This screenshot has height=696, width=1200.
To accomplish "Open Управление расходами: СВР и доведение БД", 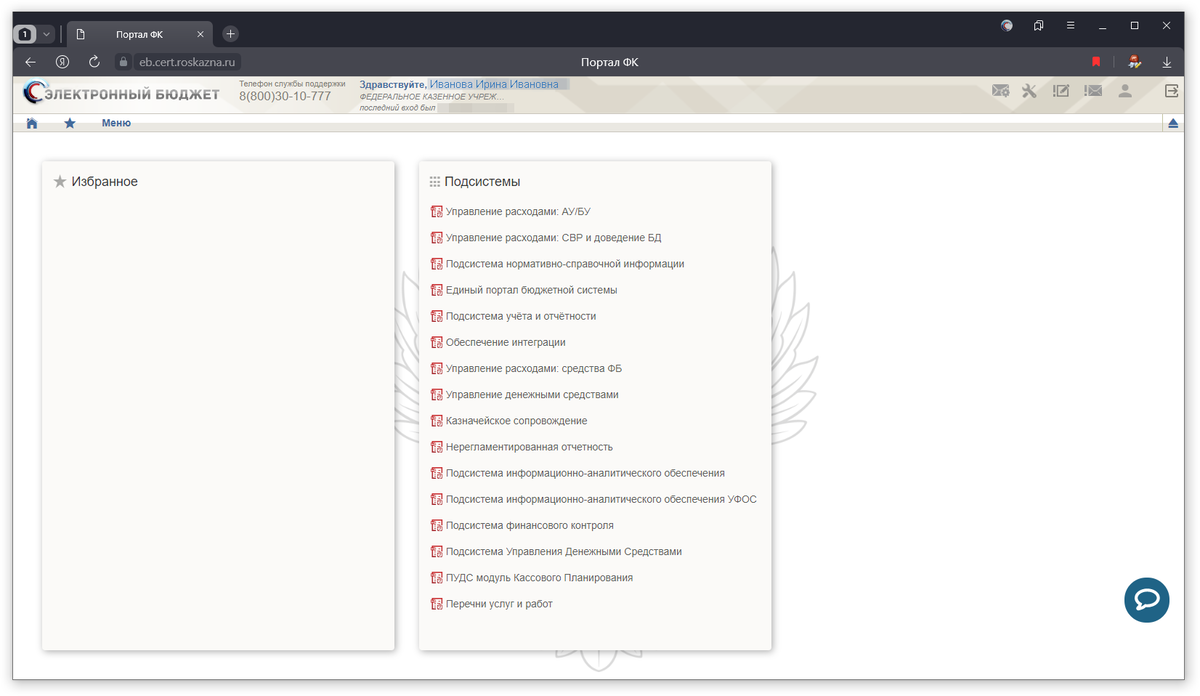I will 553,238.
